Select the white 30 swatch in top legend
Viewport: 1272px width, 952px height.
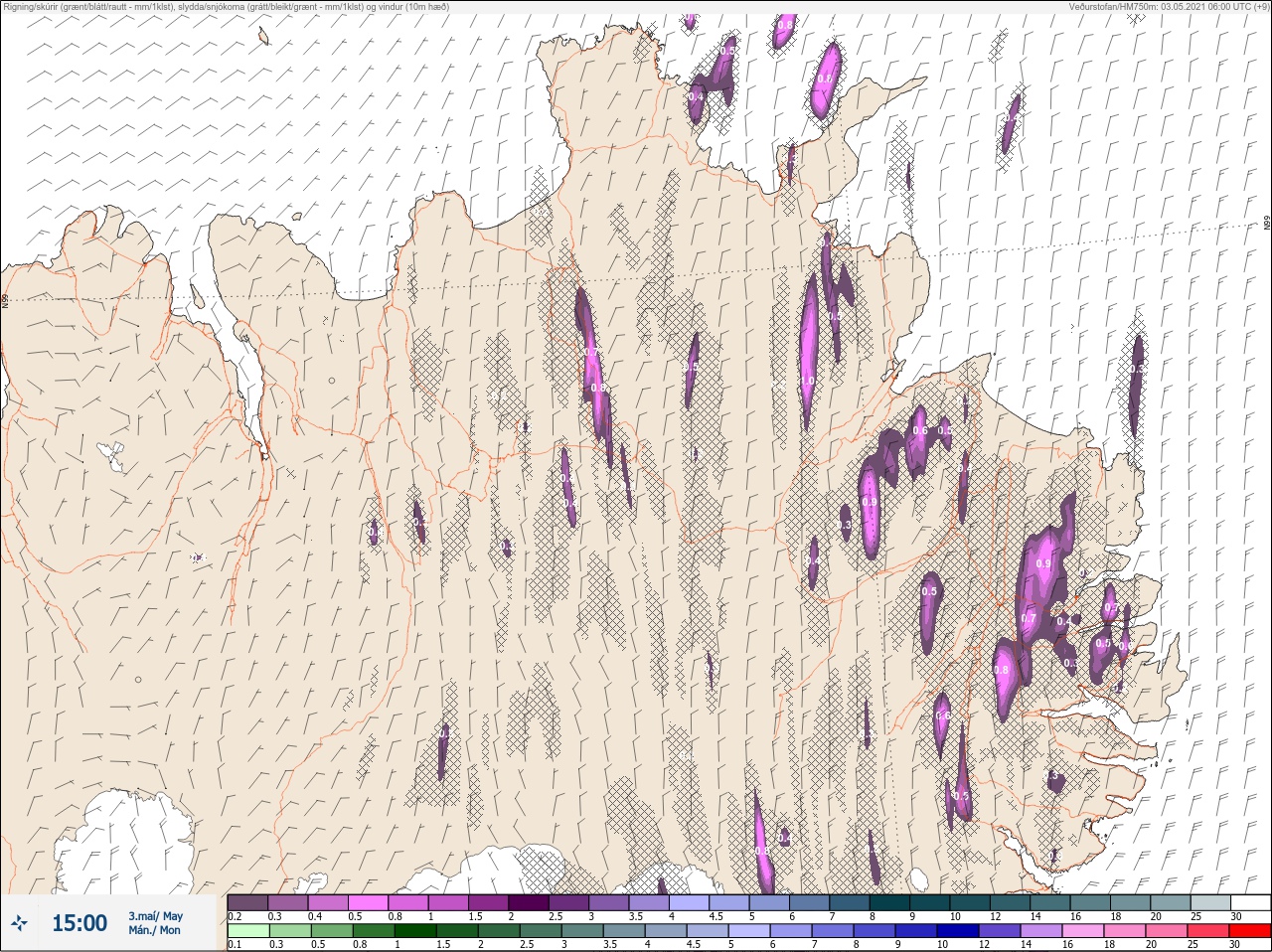click(x=1250, y=902)
